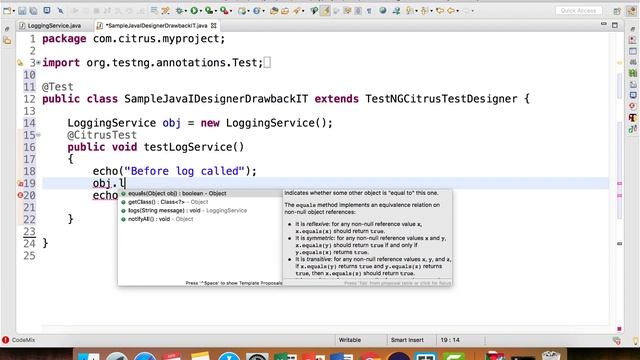Open the New file dropdown arrow
Screen dimensions: 640x360
[14, 11]
